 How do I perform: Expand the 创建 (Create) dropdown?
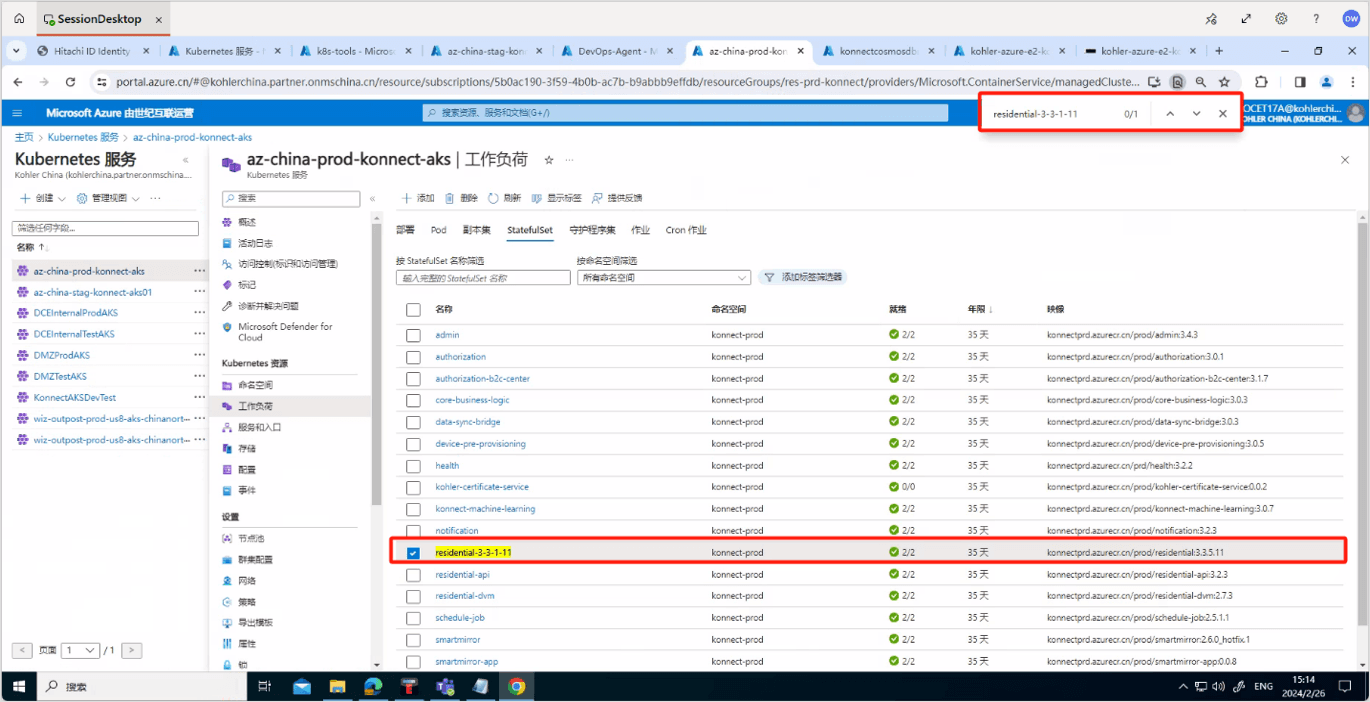(43, 198)
